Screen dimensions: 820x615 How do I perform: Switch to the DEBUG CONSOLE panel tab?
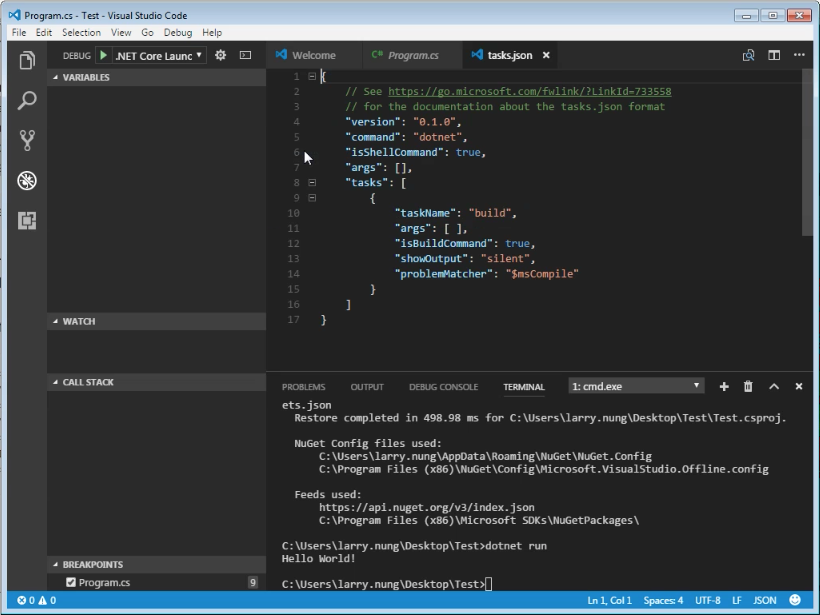443,387
